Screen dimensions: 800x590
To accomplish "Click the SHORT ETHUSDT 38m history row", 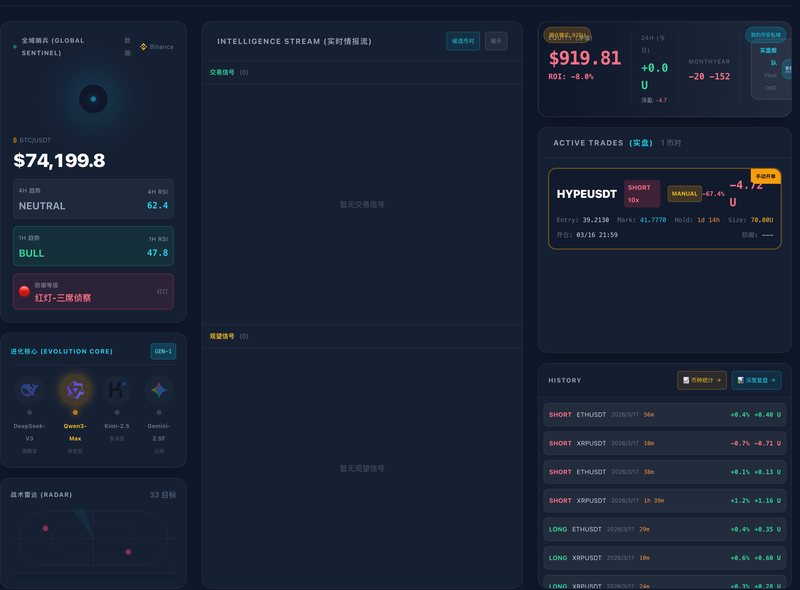I will pyautogui.click(x=665, y=472).
